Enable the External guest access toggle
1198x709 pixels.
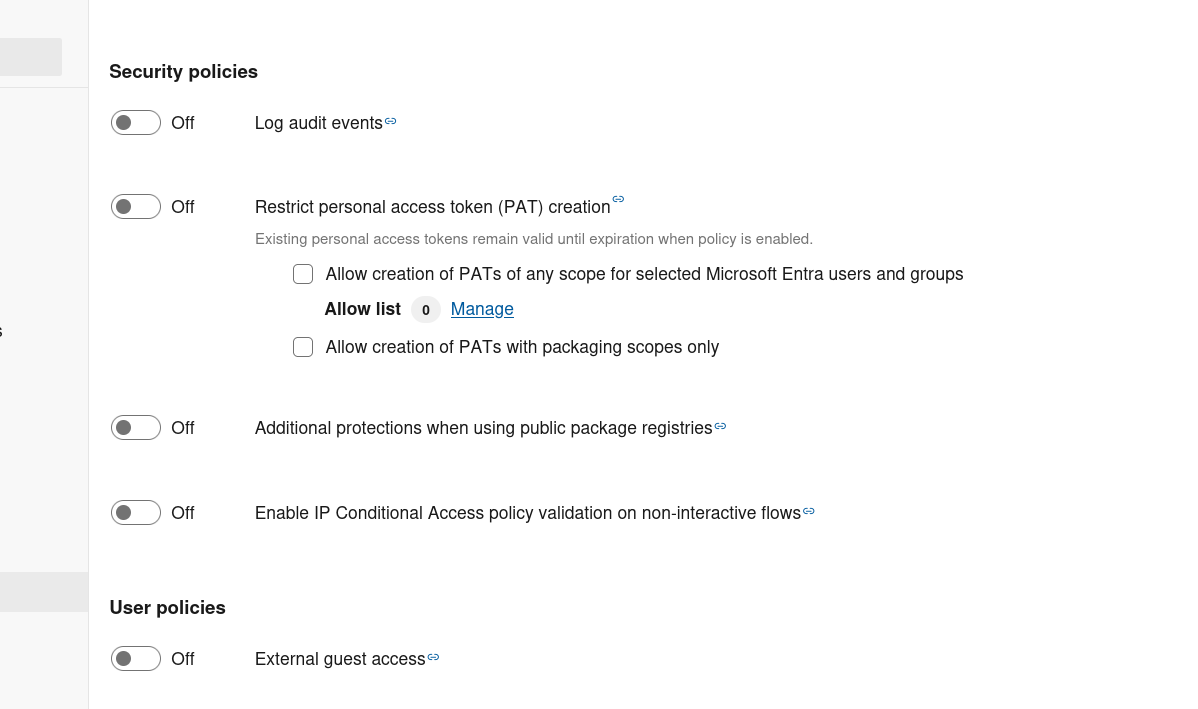point(136,658)
